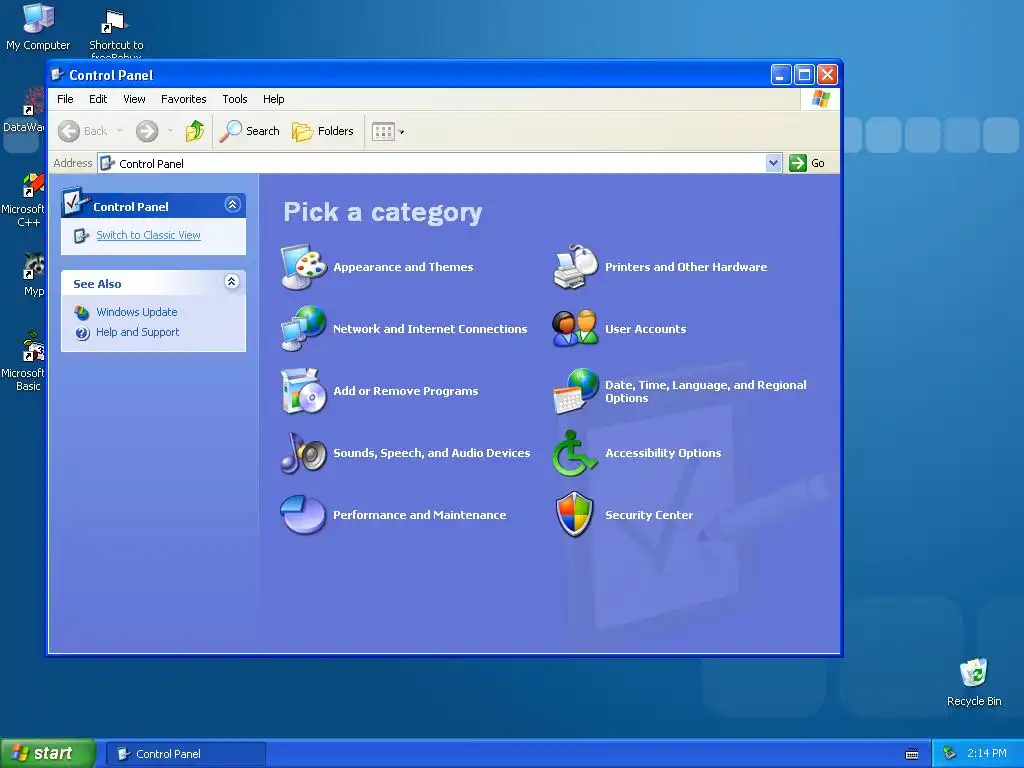The width and height of the screenshot is (1024, 768).
Task: Open the Appearance and Themes category icon
Action: point(304,266)
